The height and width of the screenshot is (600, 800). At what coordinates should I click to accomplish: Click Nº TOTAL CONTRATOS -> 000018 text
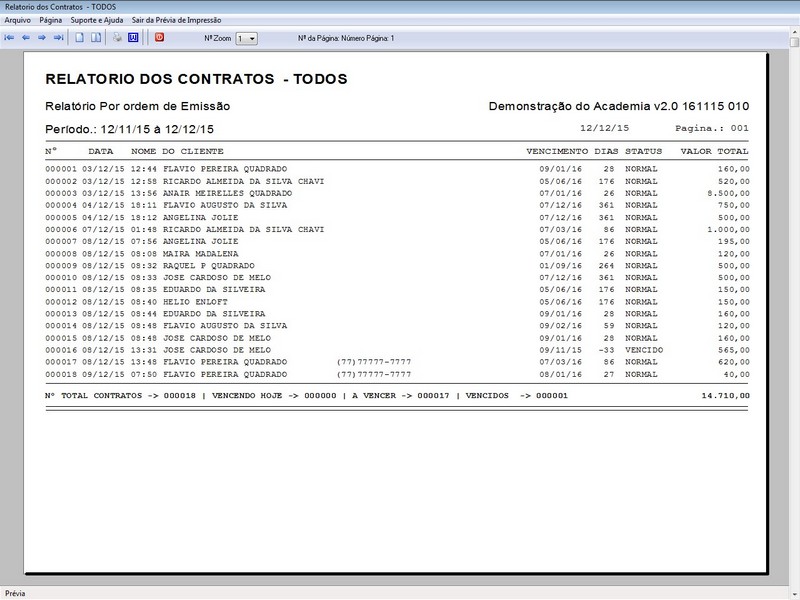pos(120,395)
